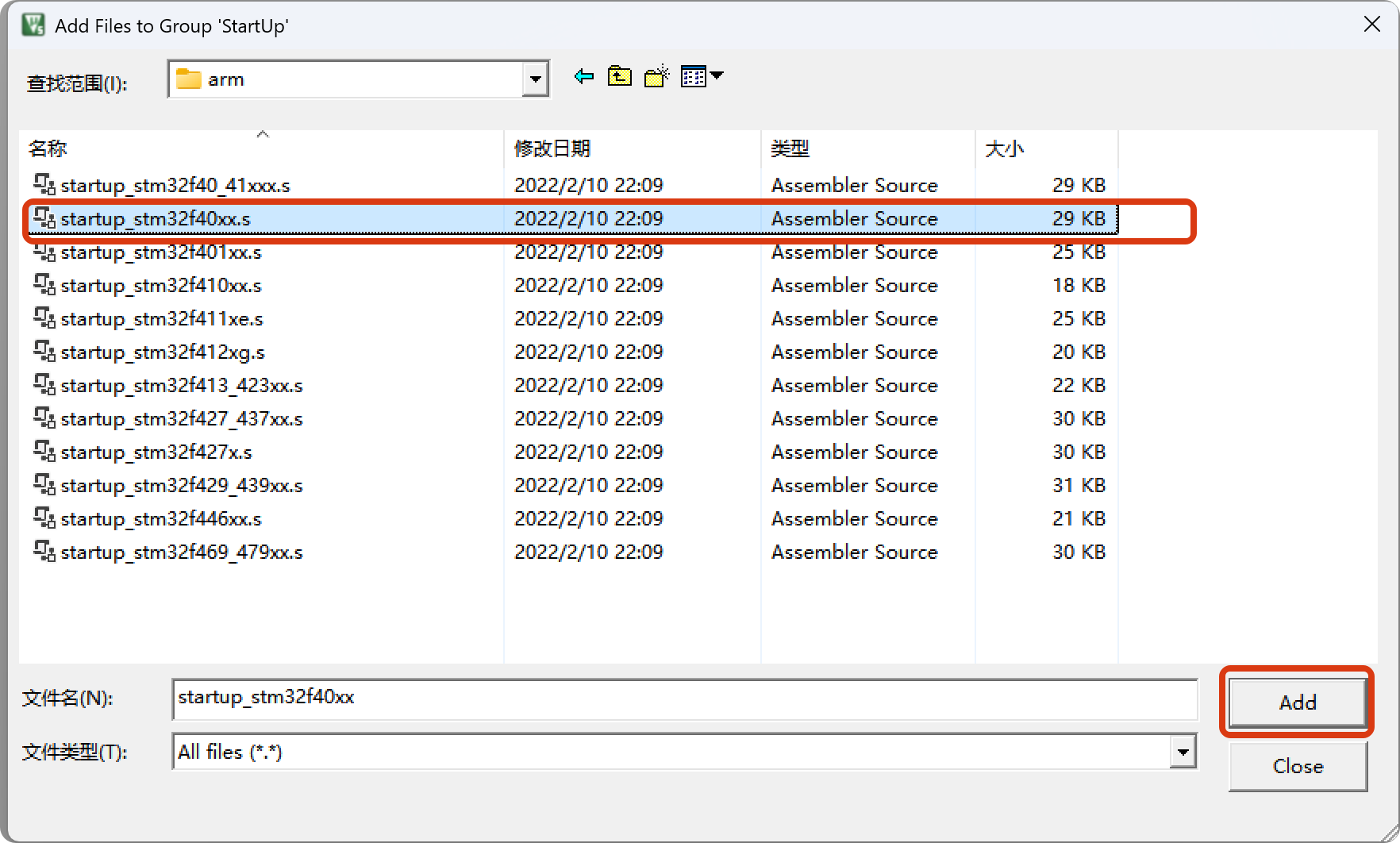Close the Add Files dialog window
The width and height of the screenshot is (1400, 843).
1372,25
